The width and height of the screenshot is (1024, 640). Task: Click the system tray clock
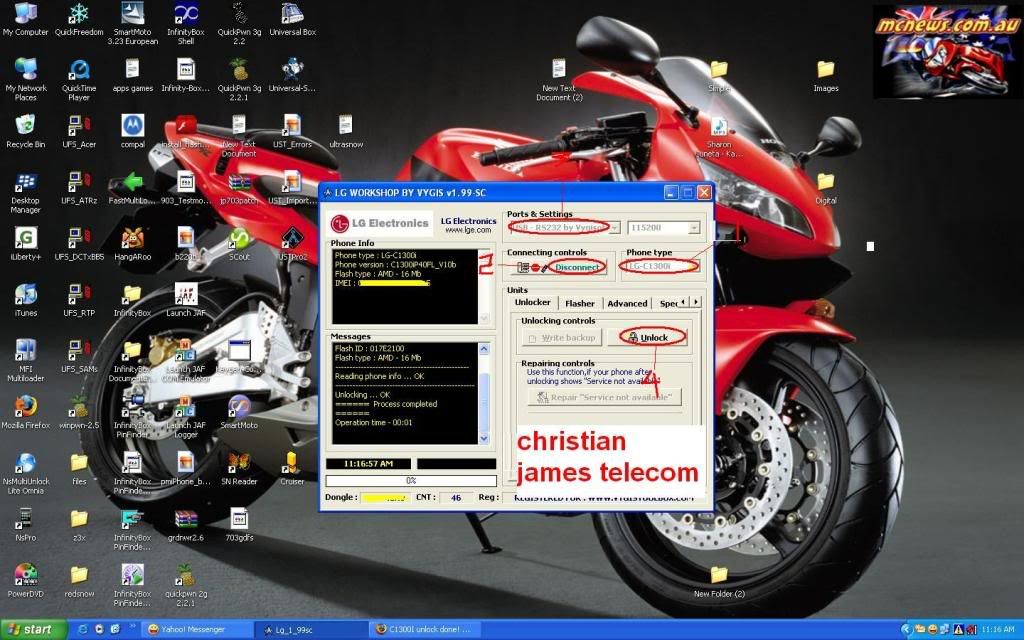coord(998,630)
